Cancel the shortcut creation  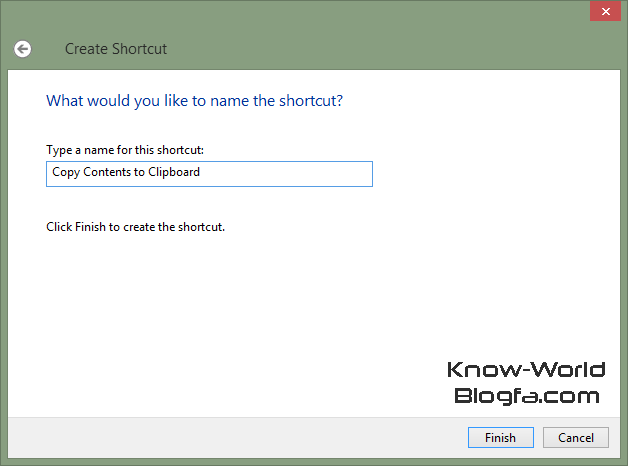(x=575, y=437)
